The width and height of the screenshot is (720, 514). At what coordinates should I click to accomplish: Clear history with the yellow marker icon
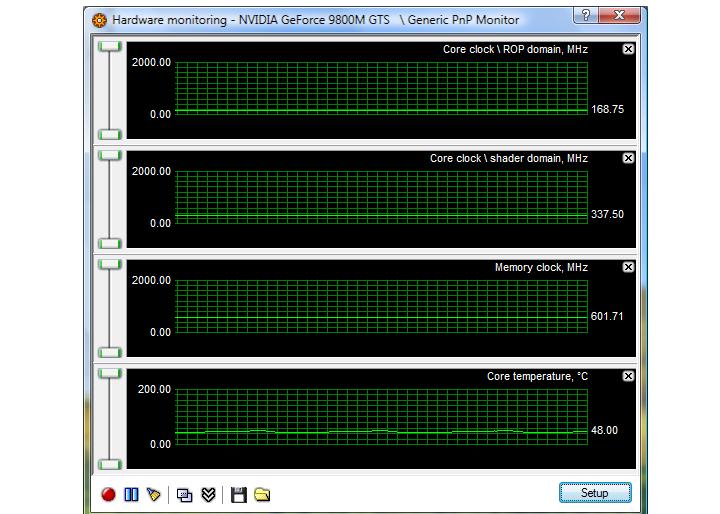coord(154,494)
